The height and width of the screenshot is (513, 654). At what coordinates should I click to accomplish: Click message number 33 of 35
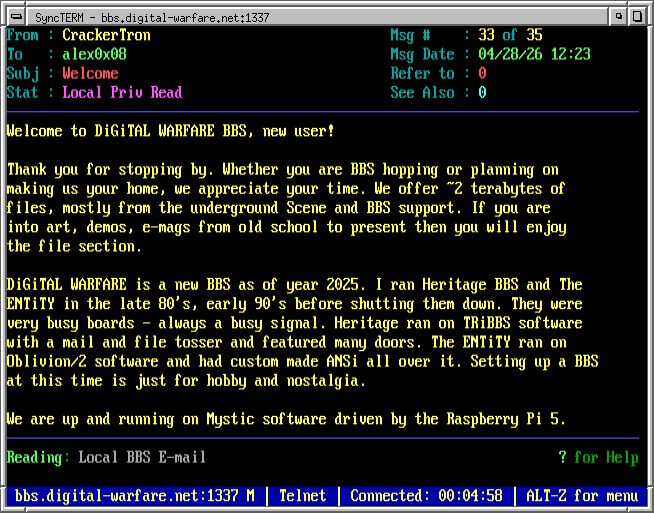tap(511, 35)
